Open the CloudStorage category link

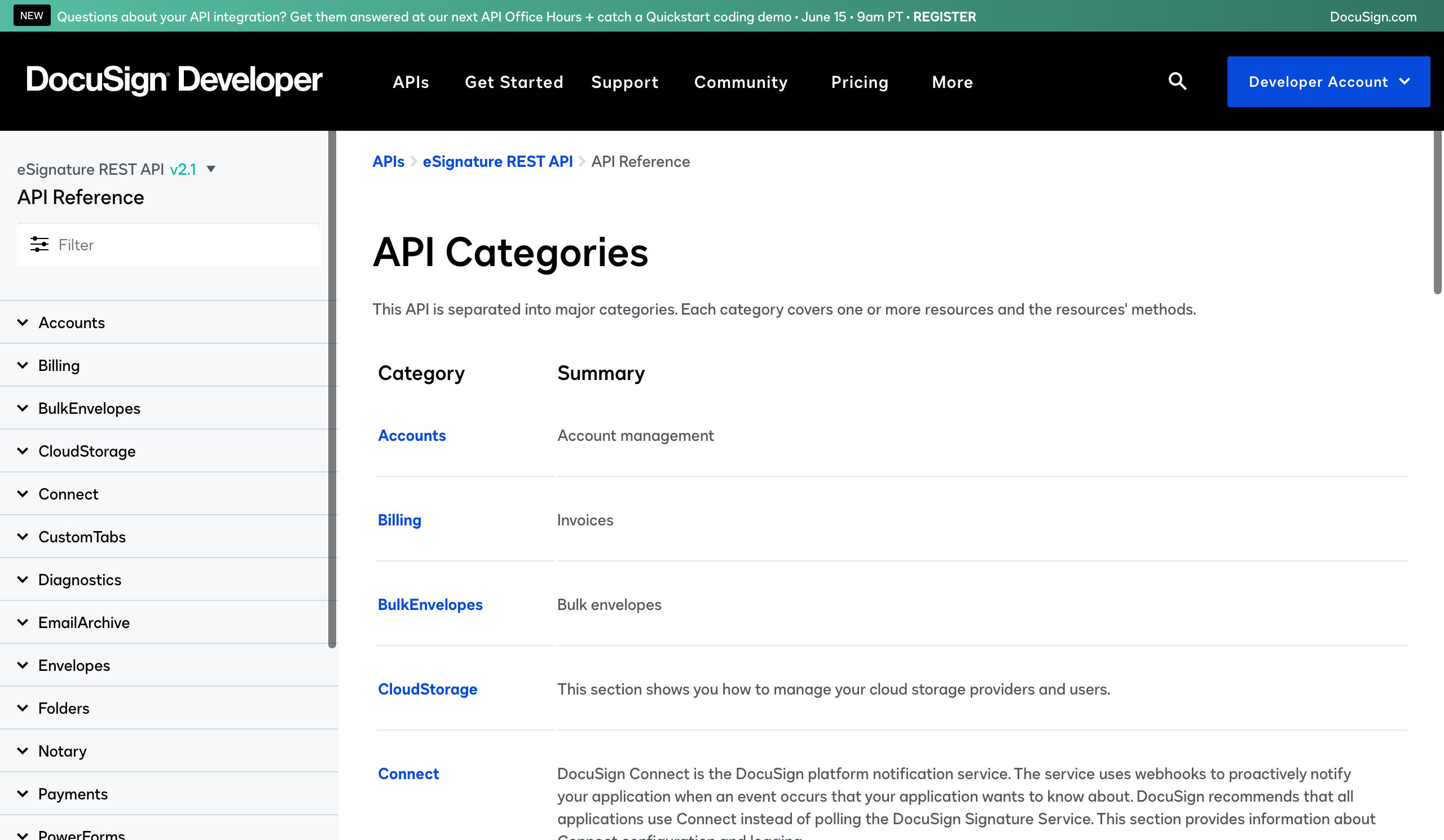point(427,689)
